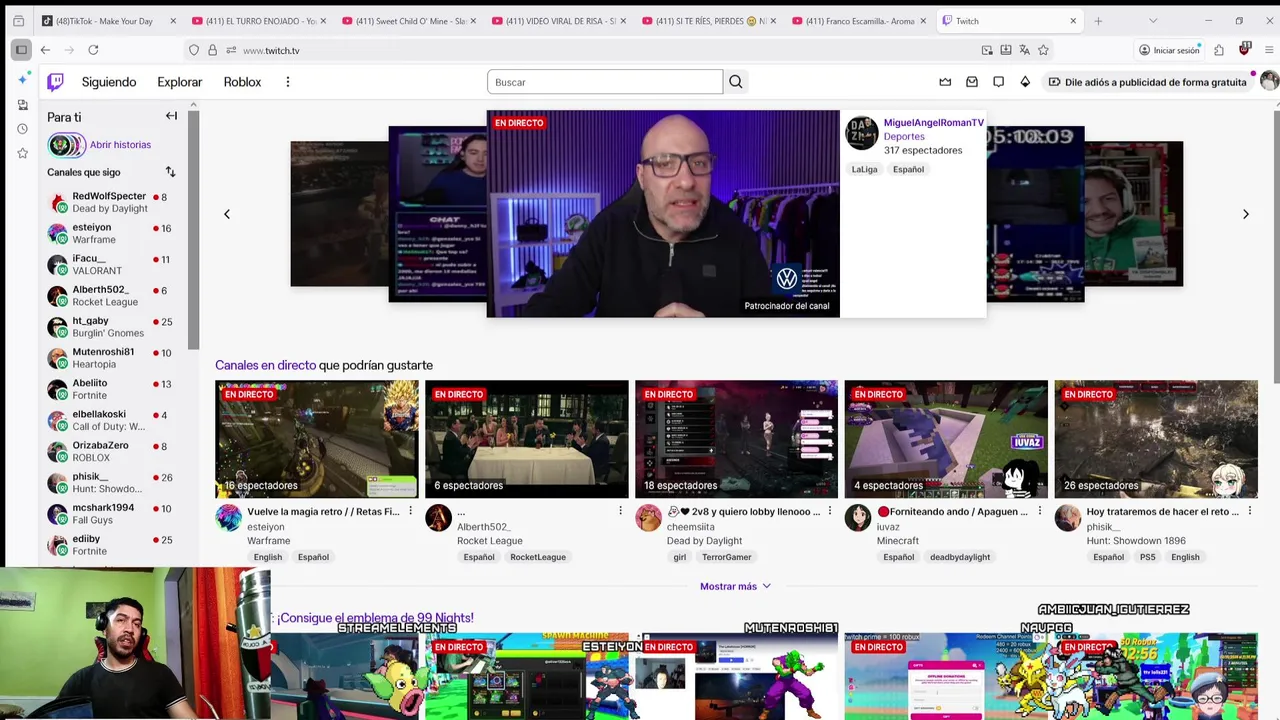Image resolution: width=1280 pixels, height=720 pixels.
Task: Click the Canales en directo heading link
Action: click(265, 365)
